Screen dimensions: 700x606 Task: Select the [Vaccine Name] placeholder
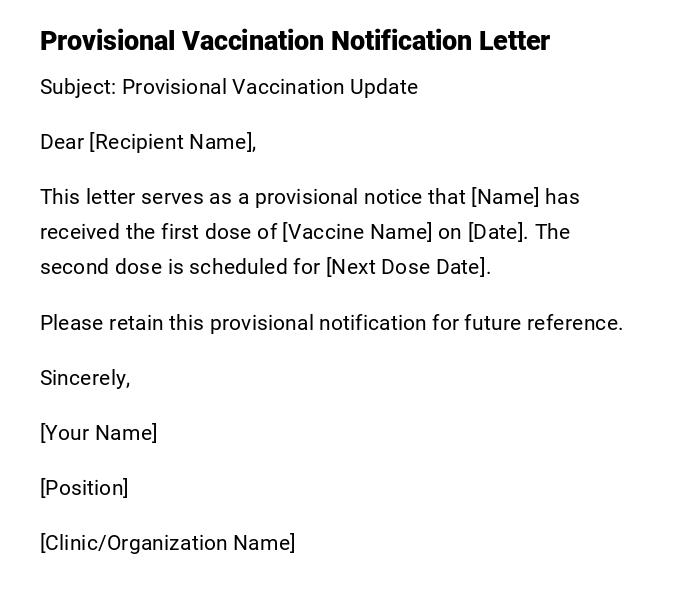point(357,232)
